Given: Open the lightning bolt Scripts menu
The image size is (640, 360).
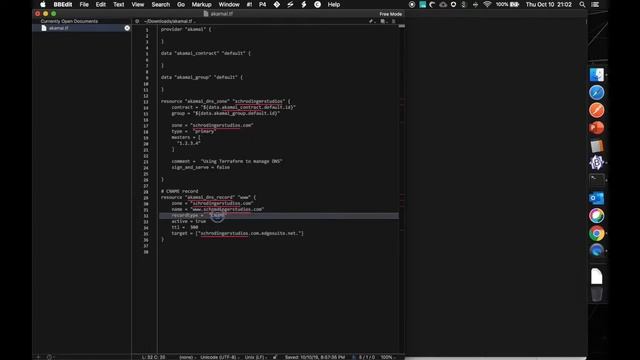Looking at the screenshot, I should click(x=304, y=4).
